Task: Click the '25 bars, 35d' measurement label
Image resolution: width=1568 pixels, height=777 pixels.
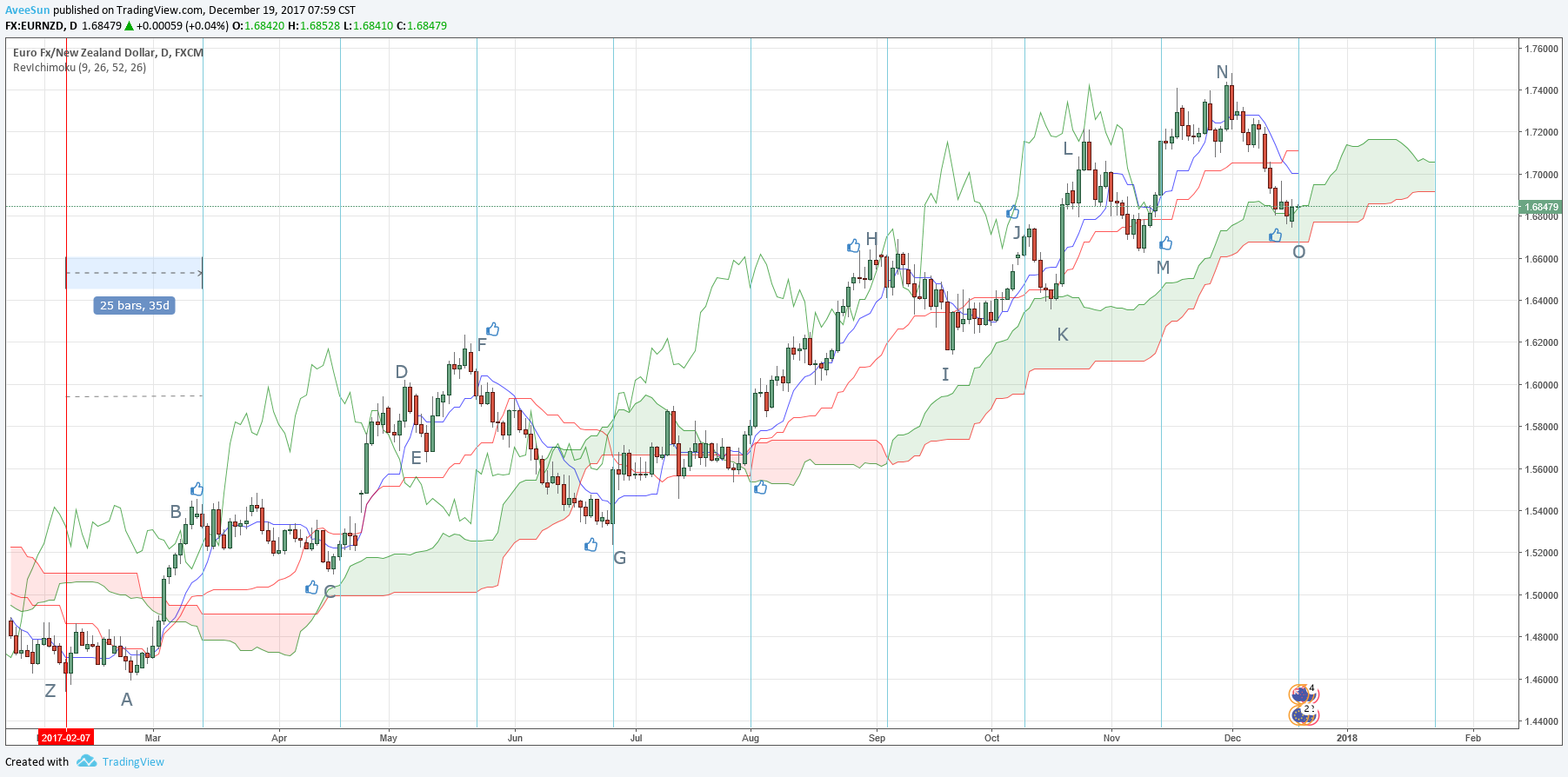Action: (134, 305)
